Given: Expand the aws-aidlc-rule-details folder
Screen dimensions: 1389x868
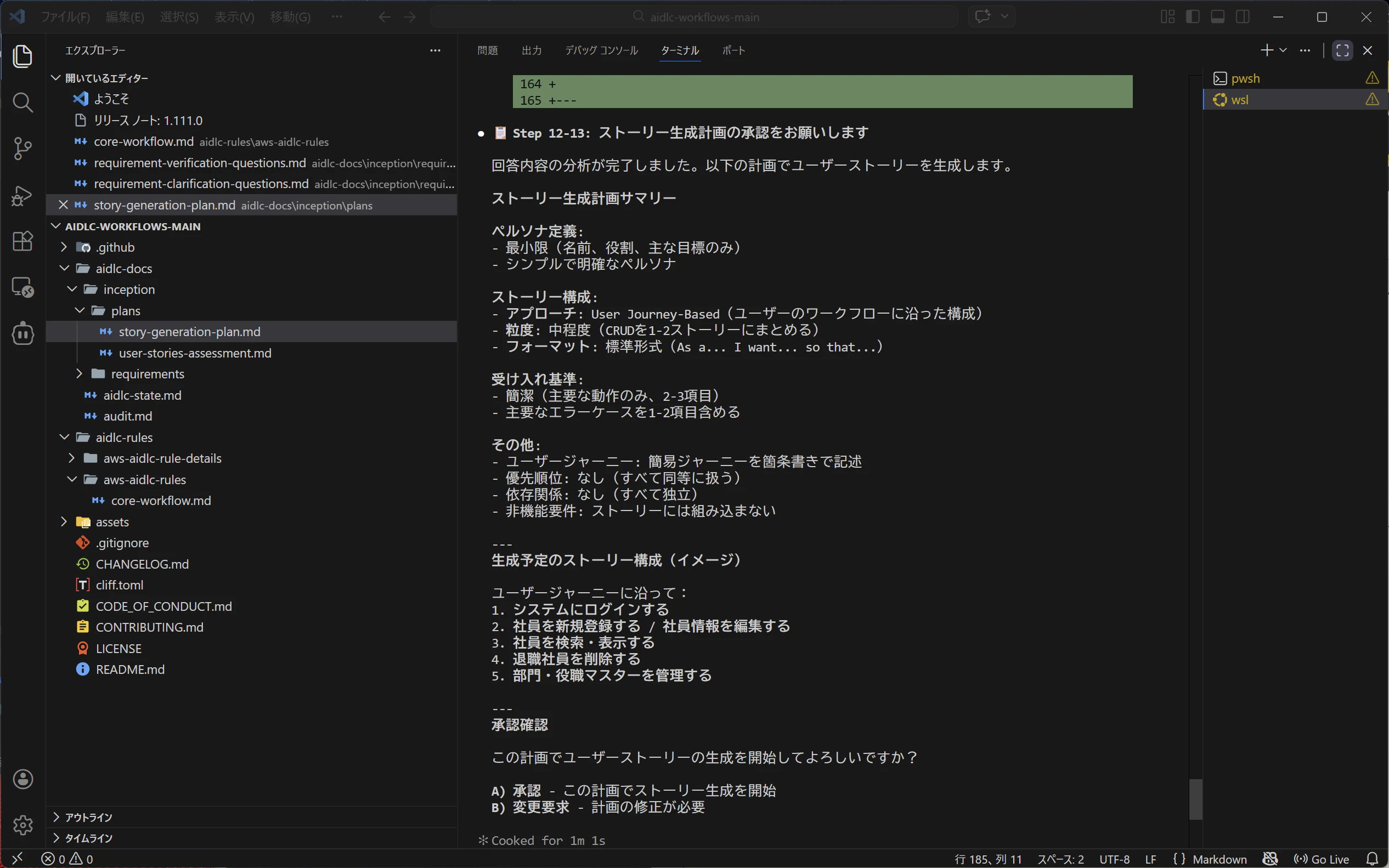Looking at the screenshot, I should (x=252, y=458).
